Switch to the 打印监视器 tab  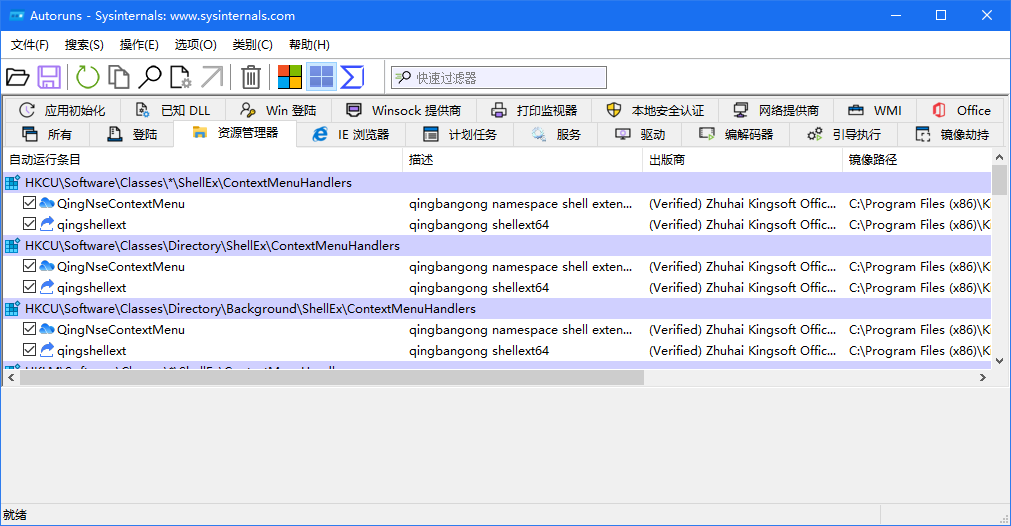click(x=535, y=110)
